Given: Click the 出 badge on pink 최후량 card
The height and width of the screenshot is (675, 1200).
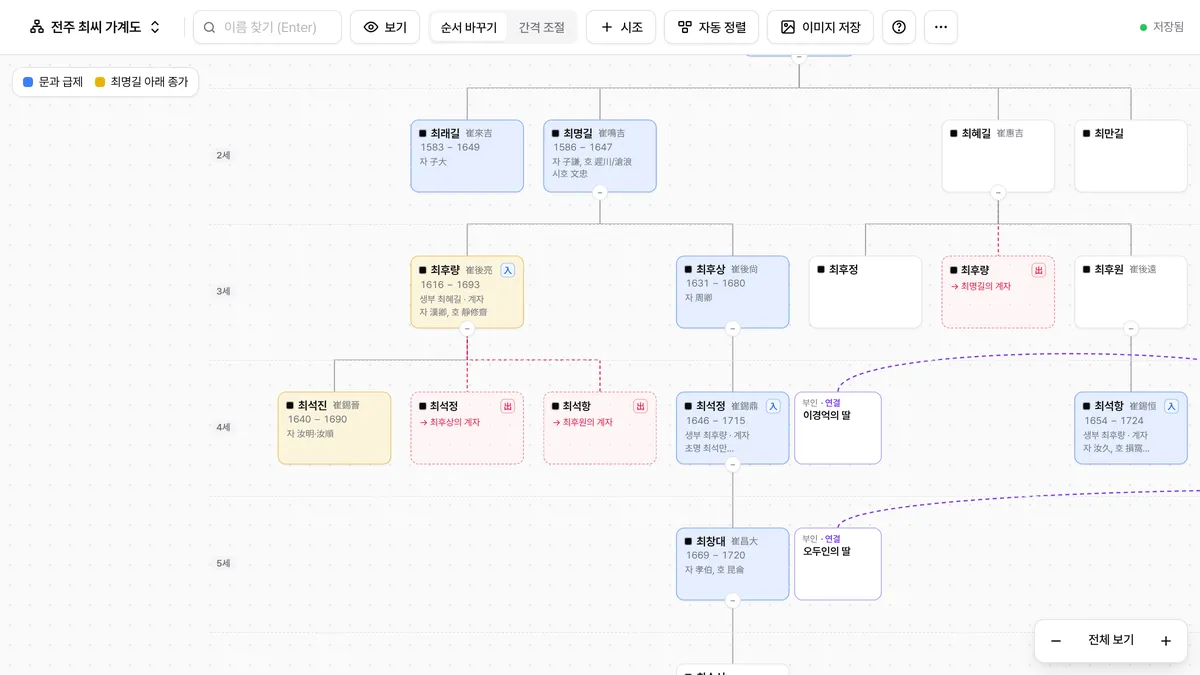Looking at the screenshot, I should click(x=1039, y=270).
